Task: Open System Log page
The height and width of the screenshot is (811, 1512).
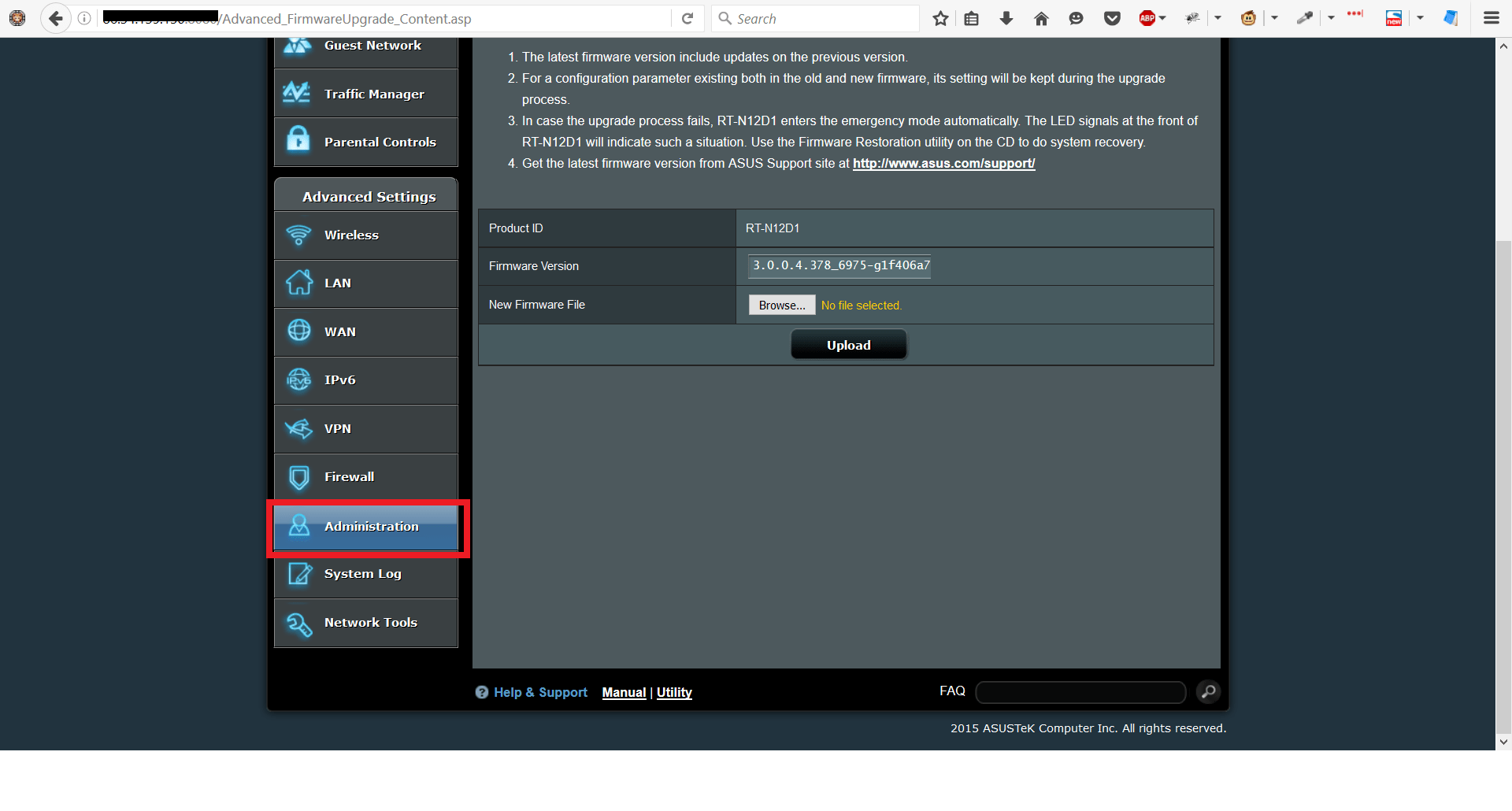Action: 365,574
